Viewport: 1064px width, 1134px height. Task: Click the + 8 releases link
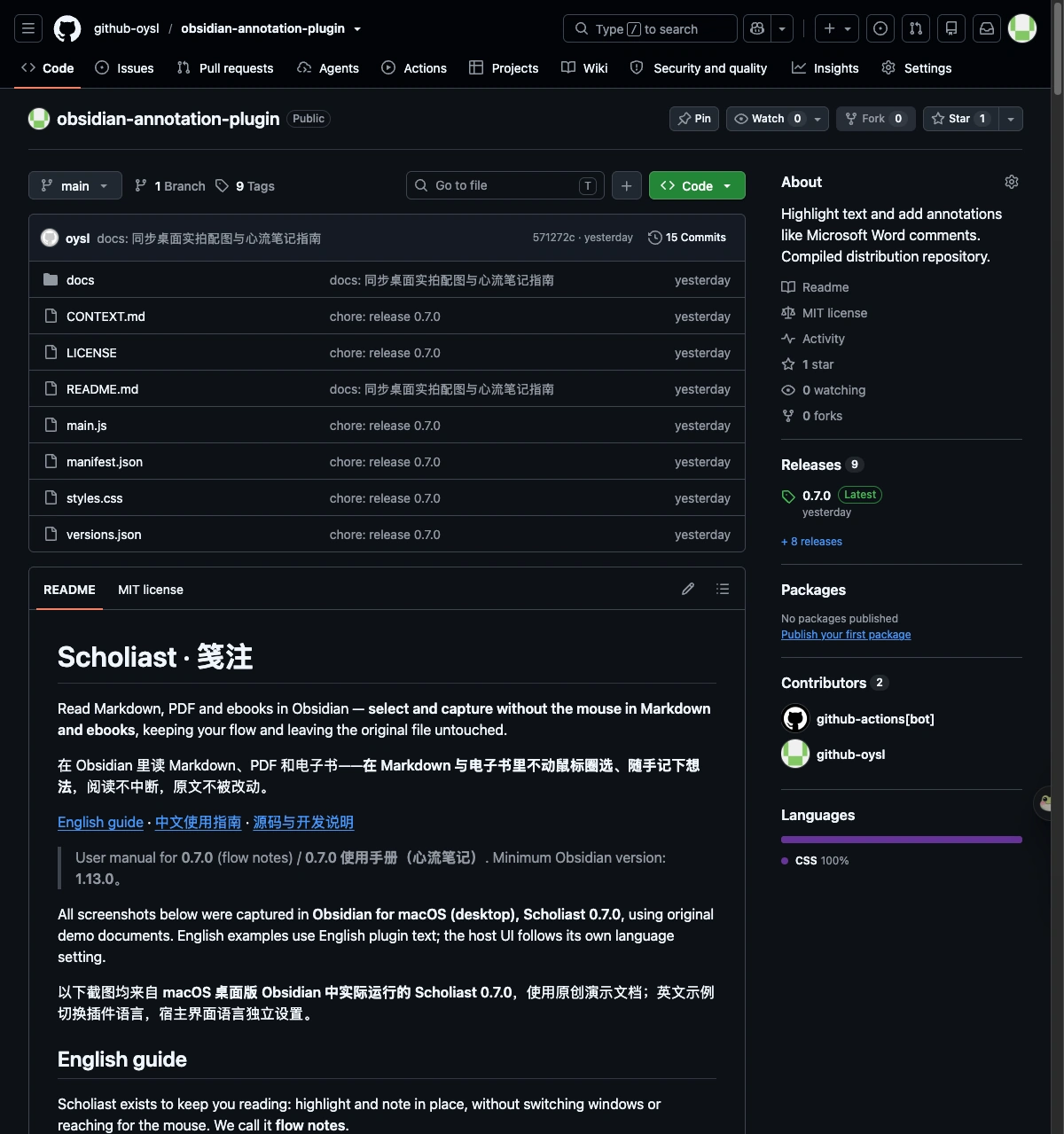click(811, 542)
